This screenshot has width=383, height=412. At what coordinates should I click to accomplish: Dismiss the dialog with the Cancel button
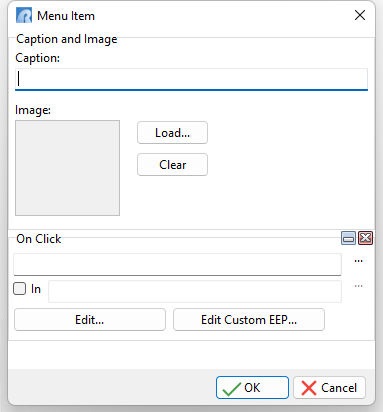329,388
